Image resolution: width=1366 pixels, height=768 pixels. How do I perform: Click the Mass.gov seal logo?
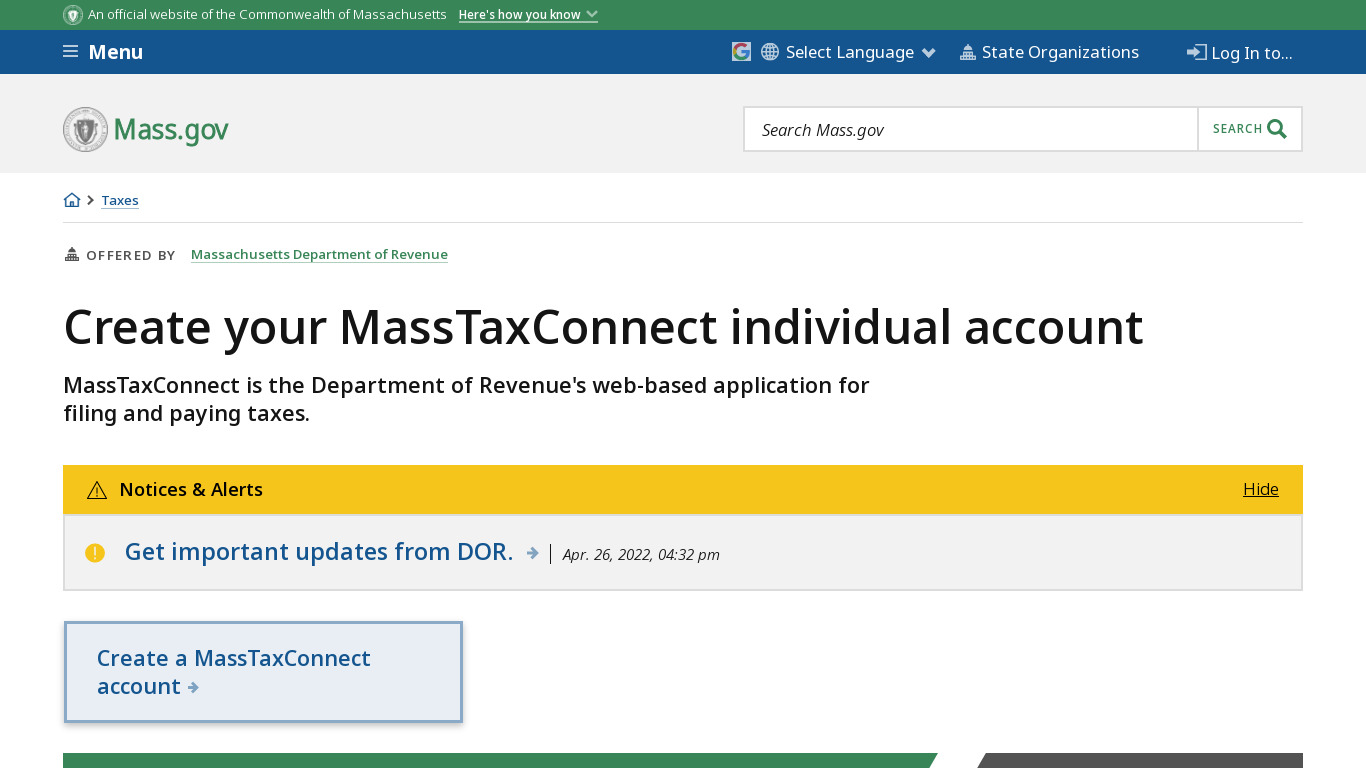85,130
